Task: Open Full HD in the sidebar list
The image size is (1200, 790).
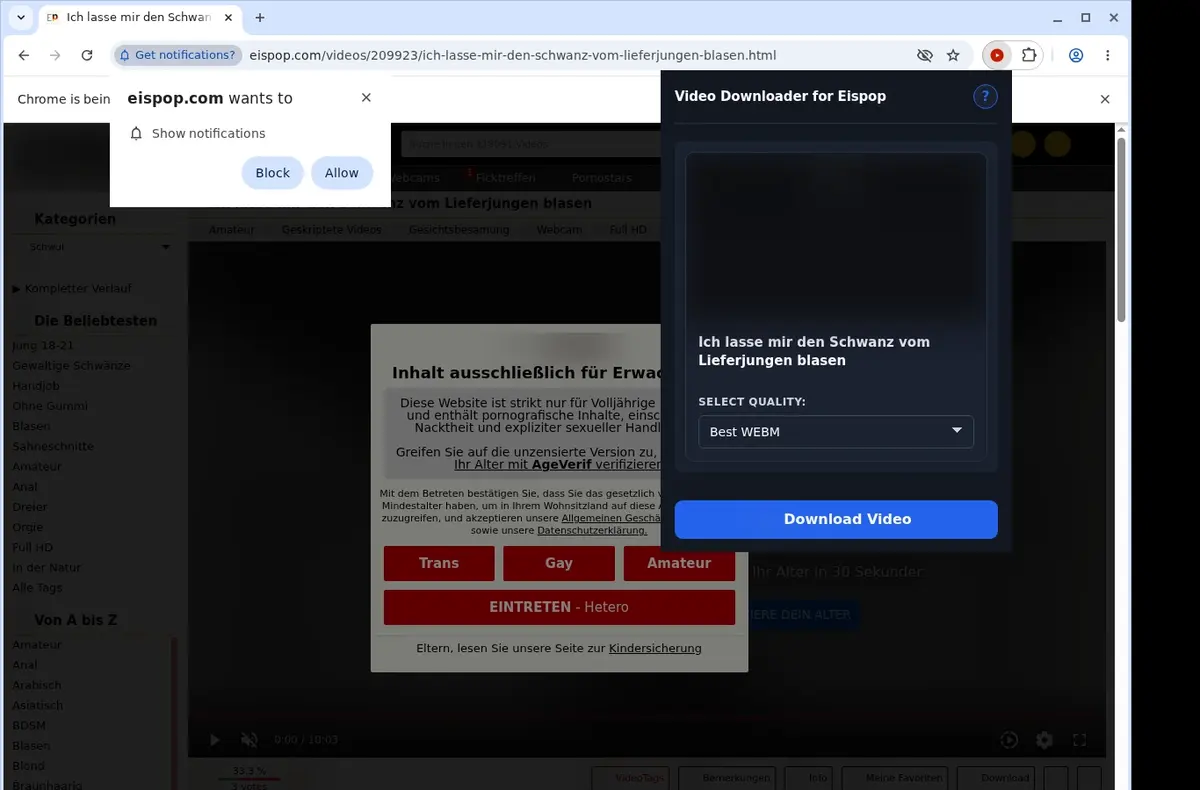Action: (33, 547)
